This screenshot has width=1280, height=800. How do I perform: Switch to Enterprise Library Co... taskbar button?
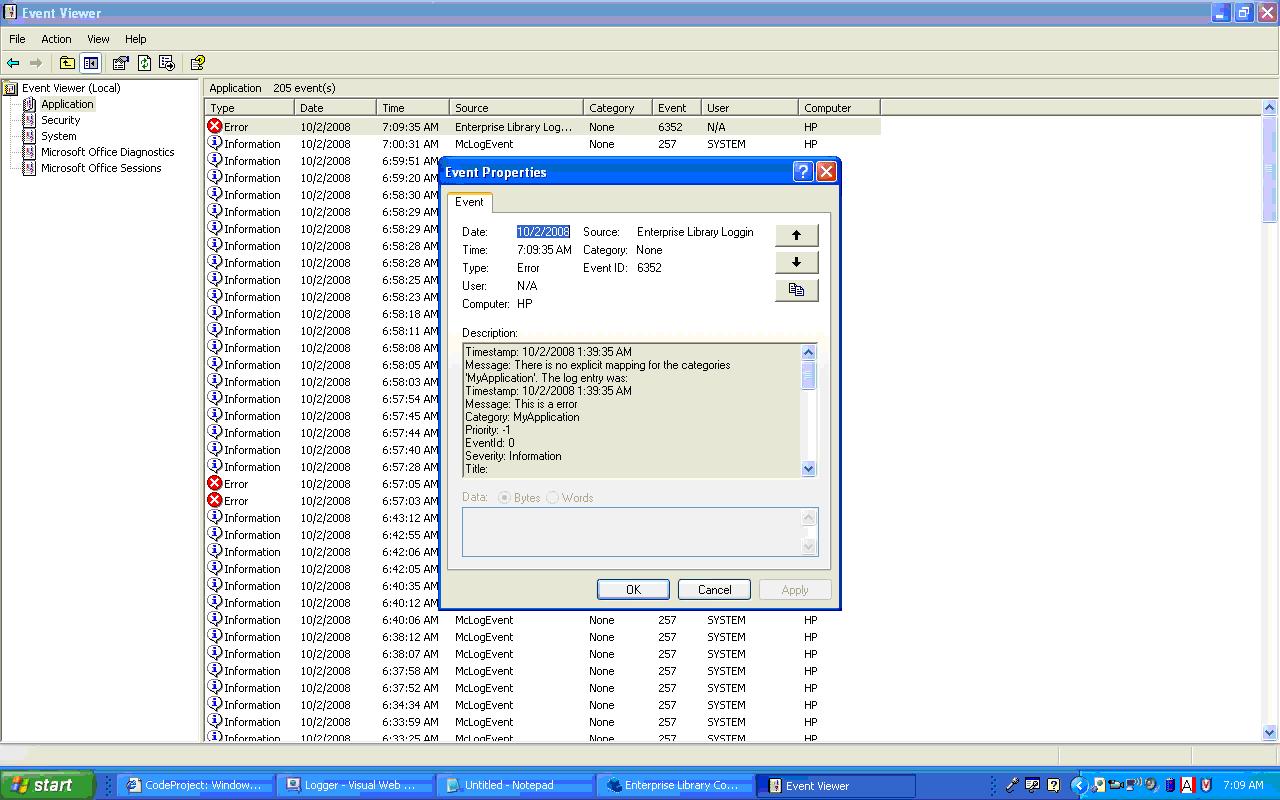[676, 785]
